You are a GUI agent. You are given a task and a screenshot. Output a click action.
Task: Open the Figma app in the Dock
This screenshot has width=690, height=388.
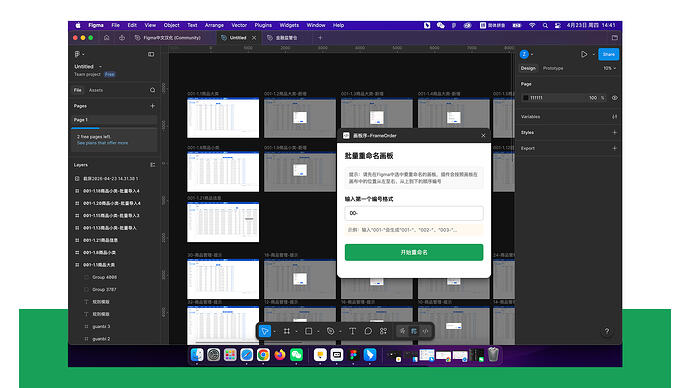(353, 355)
